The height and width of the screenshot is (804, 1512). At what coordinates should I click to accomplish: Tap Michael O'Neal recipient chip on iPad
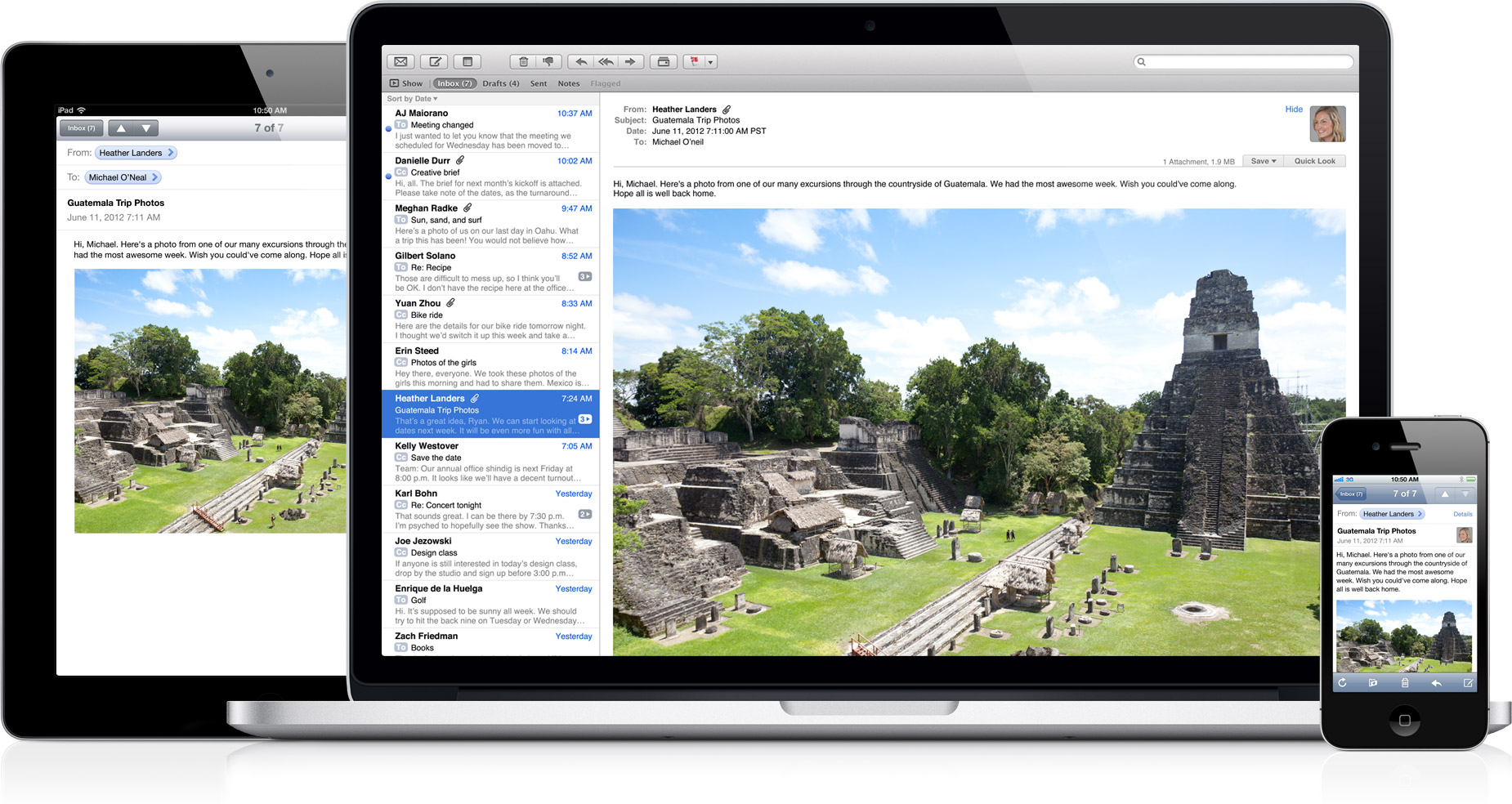pyautogui.click(x=123, y=177)
